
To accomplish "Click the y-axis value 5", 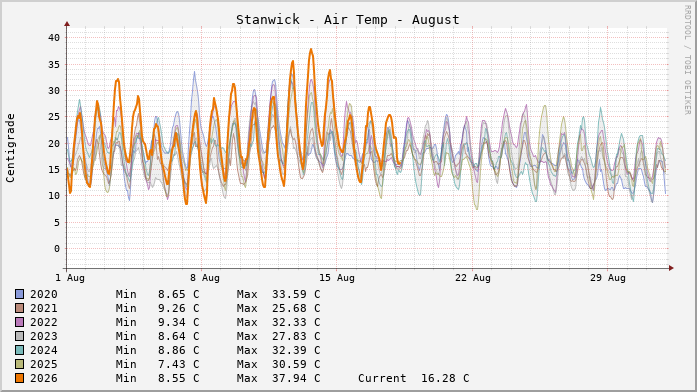I will tap(57, 223).
